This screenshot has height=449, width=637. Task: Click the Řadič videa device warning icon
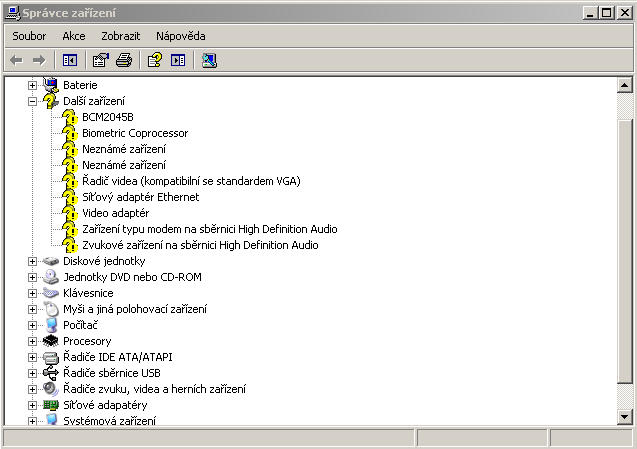point(70,181)
